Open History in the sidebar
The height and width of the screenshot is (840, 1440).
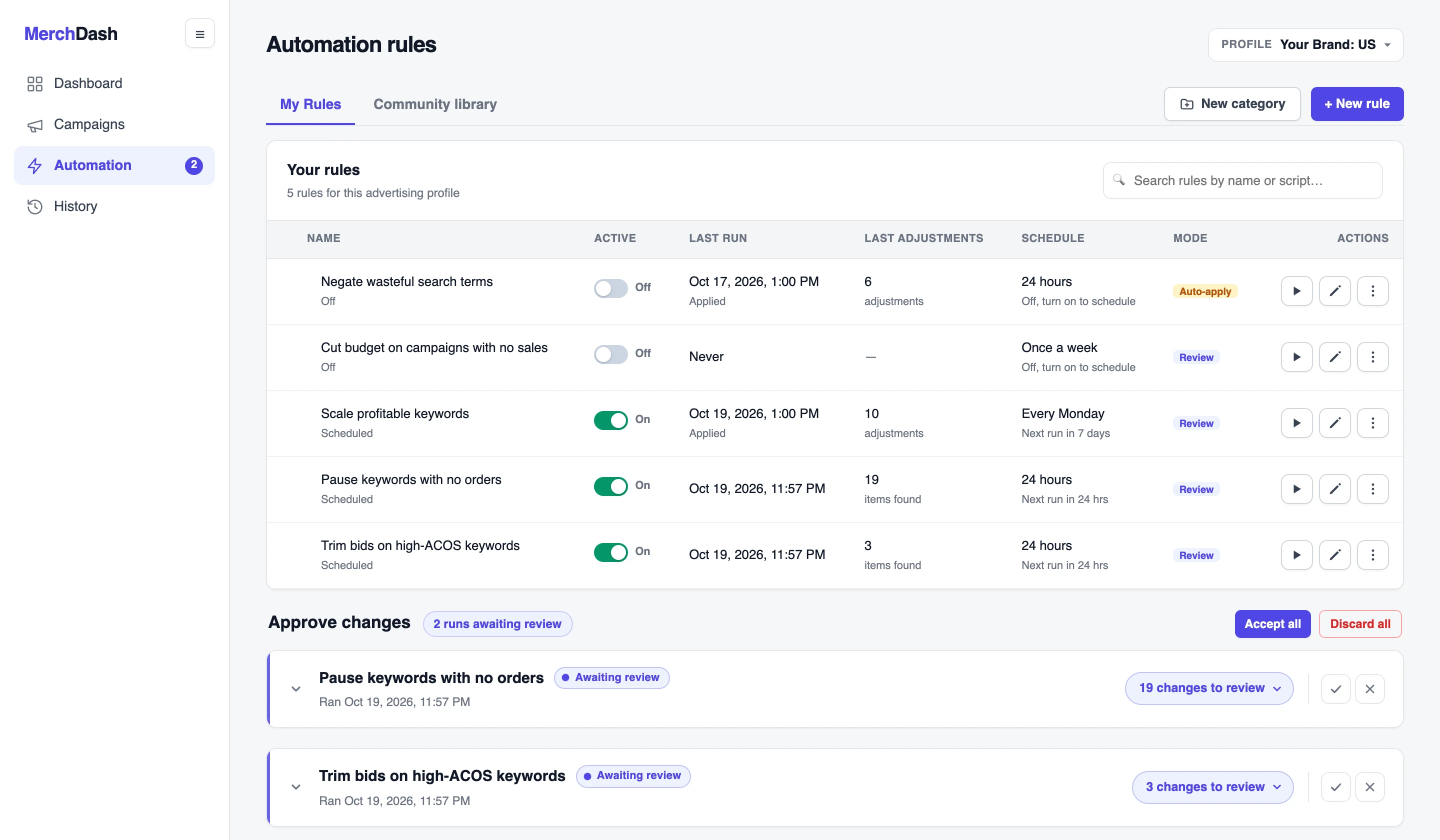click(x=114, y=206)
